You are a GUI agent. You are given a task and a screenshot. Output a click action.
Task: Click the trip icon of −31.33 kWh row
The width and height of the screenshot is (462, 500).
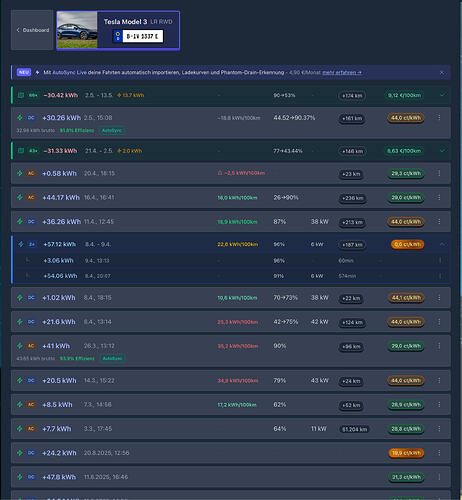[21, 151]
